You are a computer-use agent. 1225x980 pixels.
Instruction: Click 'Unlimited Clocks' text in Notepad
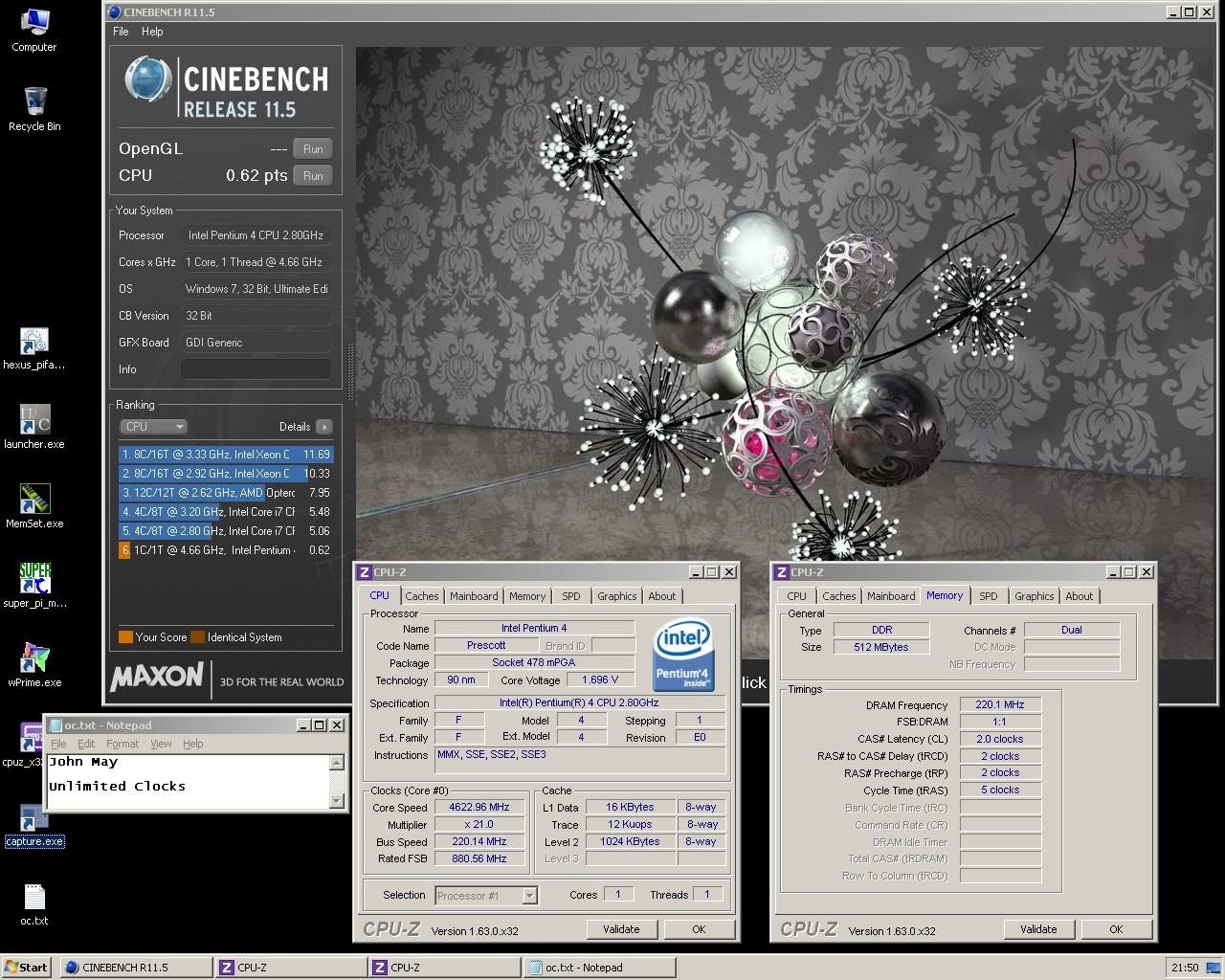point(117,786)
